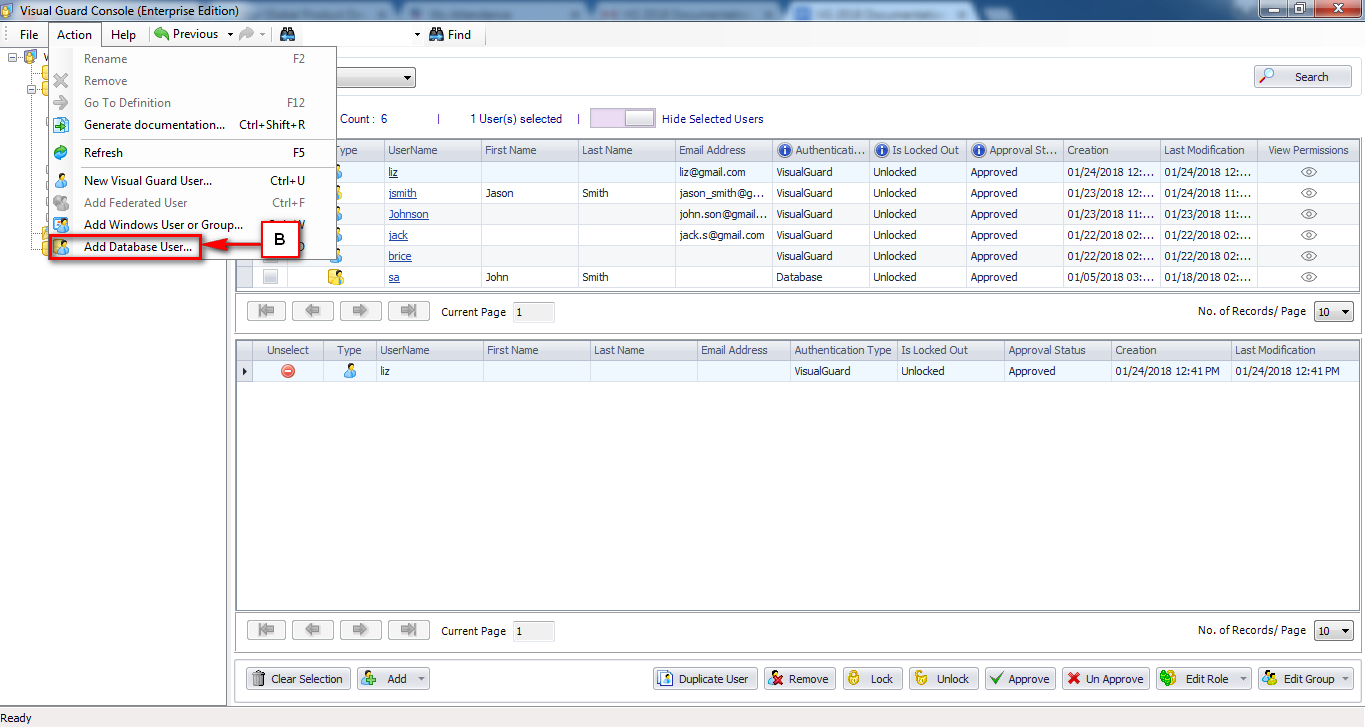Expand the Edit Group dropdown button
The image size is (1365, 728).
[1344, 678]
